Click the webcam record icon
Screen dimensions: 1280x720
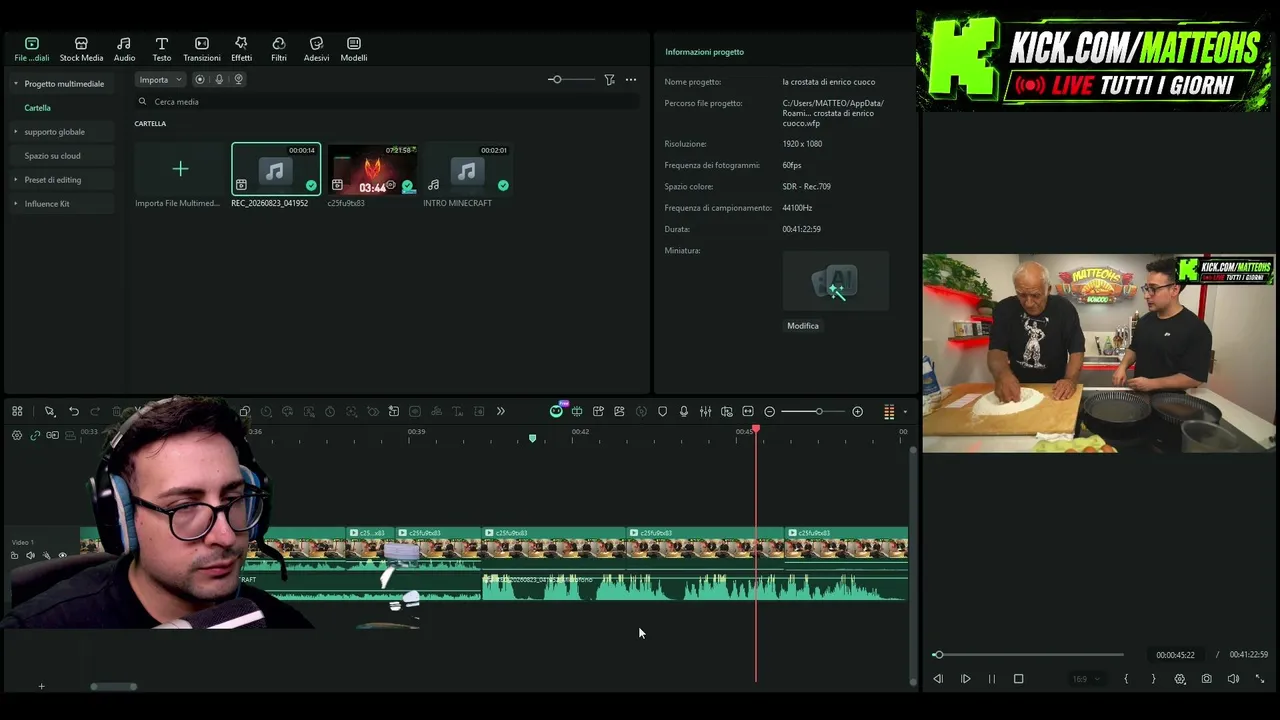pyautogui.click(x=238, y=80)
